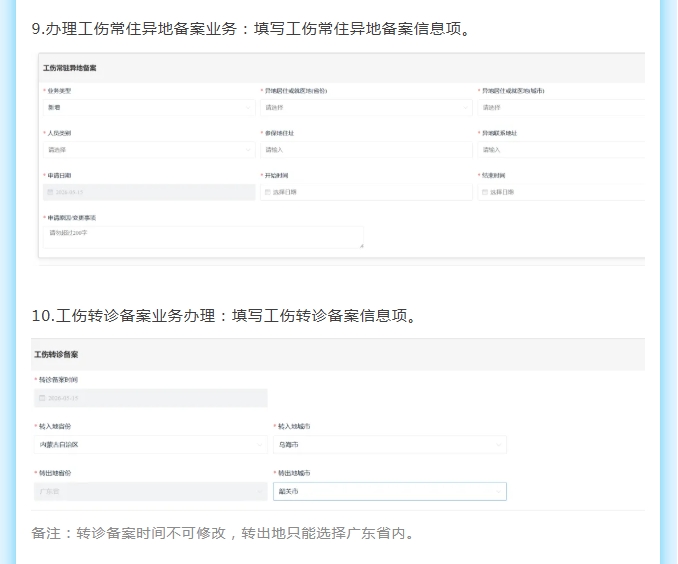The image size is (678, 564).
Task: Click the 转入地城市 field label
Action: coord(294,426)
